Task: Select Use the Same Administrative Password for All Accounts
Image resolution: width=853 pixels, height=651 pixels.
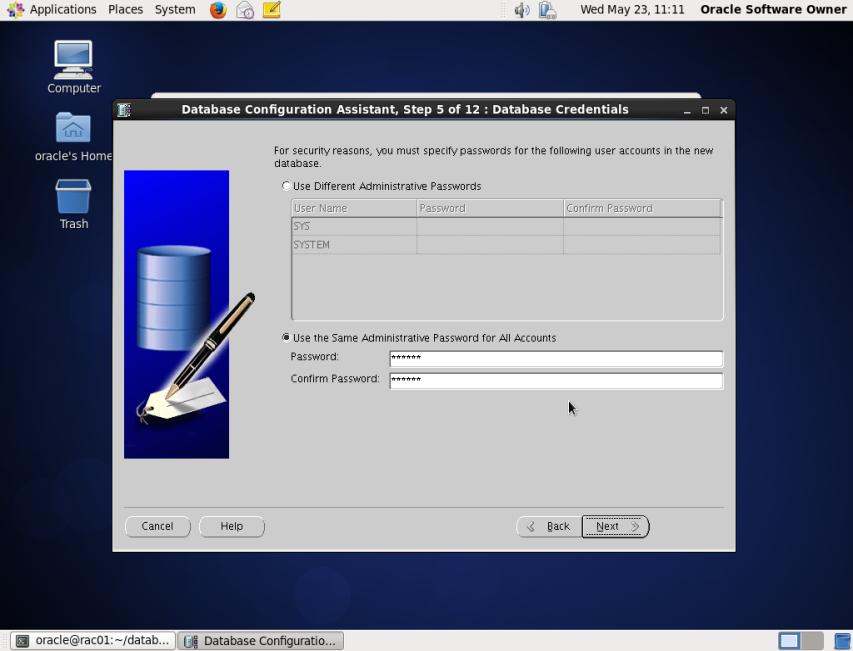Action: click(286, 337)
